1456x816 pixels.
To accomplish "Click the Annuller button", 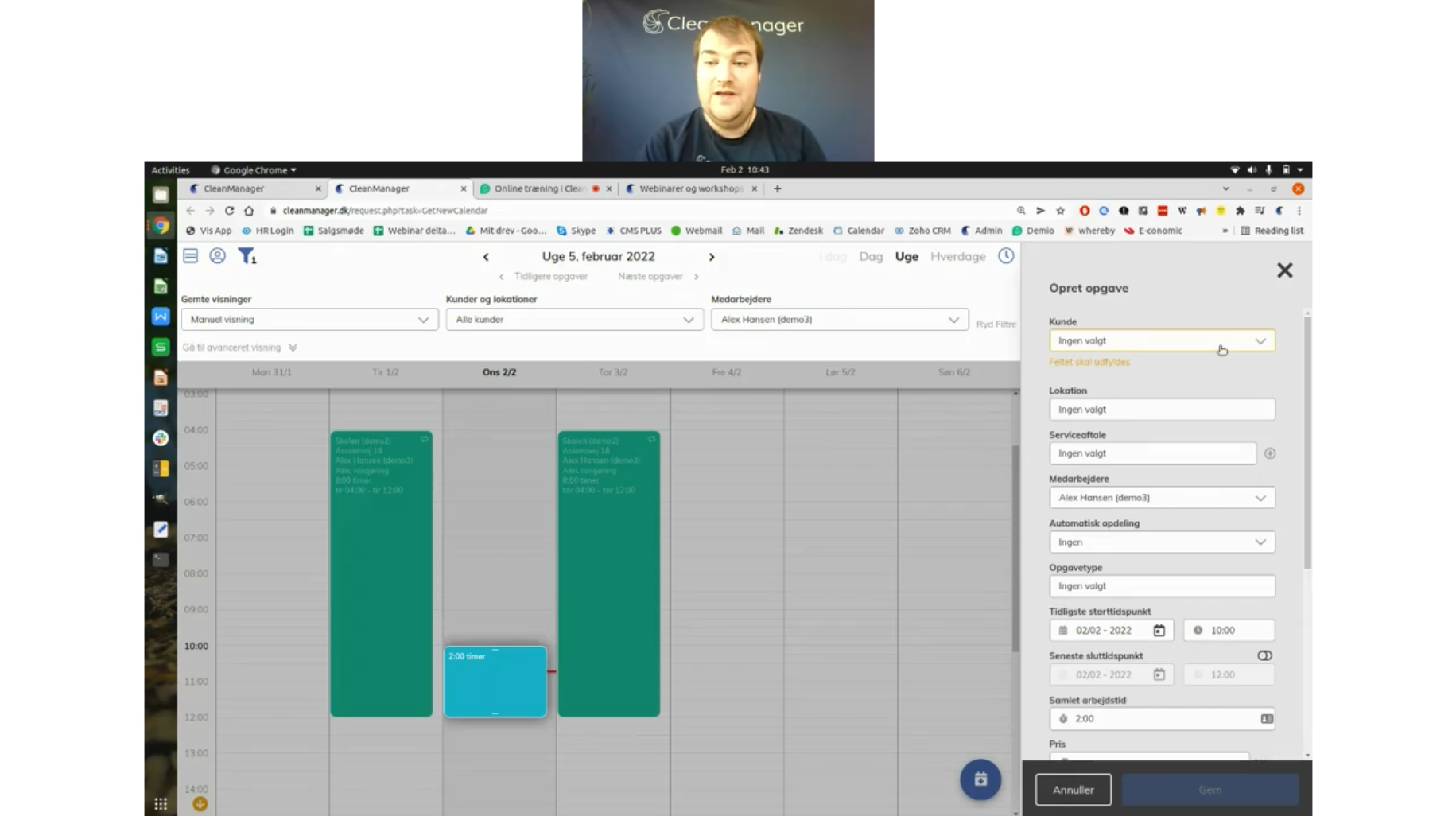I will pos(1073,790).
